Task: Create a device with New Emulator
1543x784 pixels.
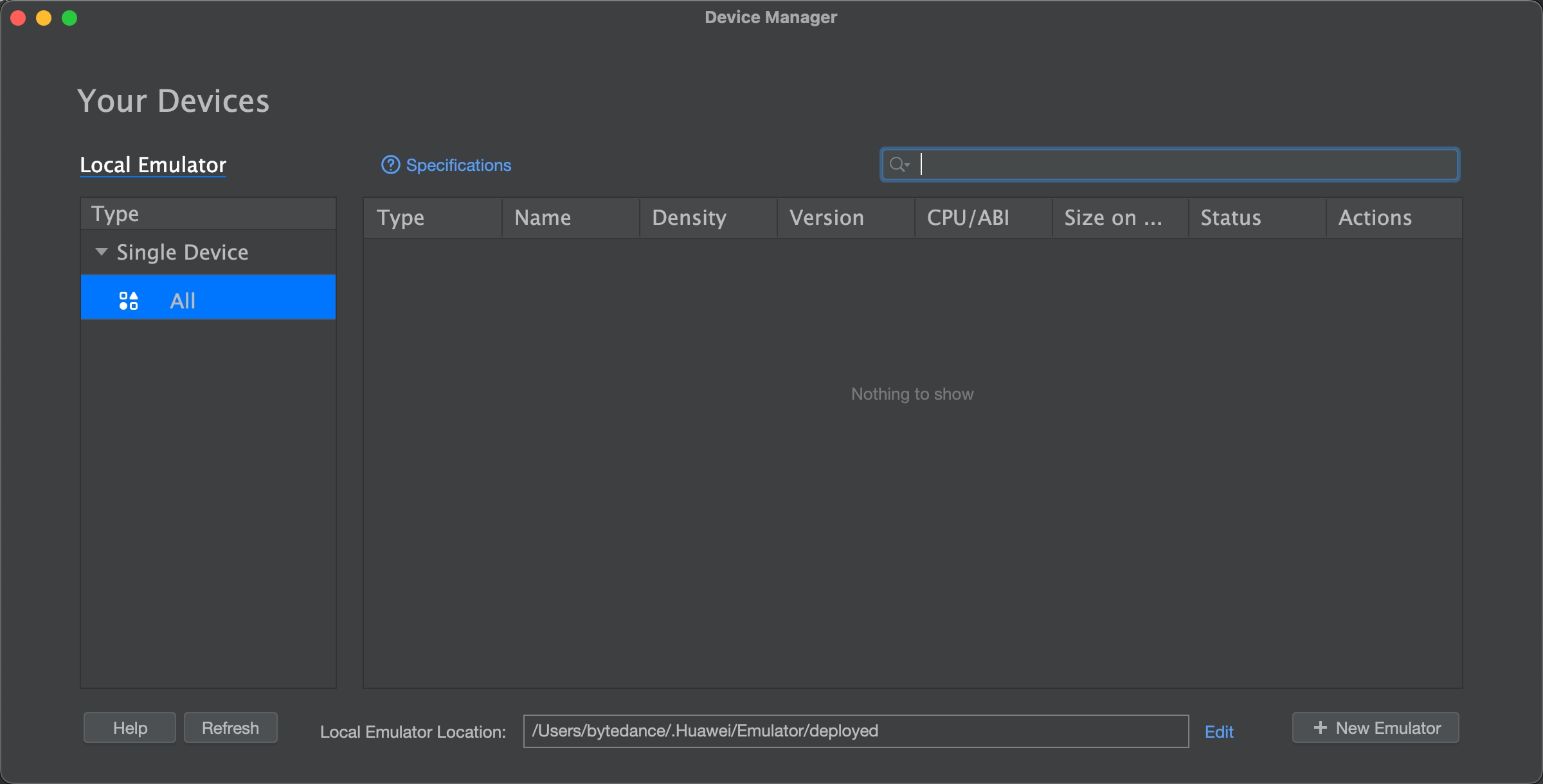Action: coord(1376,727)
